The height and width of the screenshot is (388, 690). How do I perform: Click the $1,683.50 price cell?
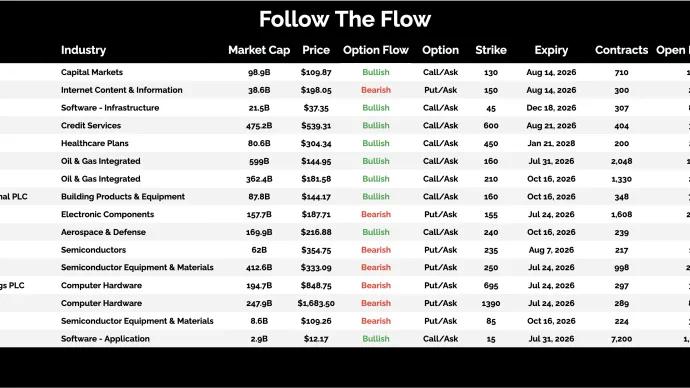tap(316, 303)
